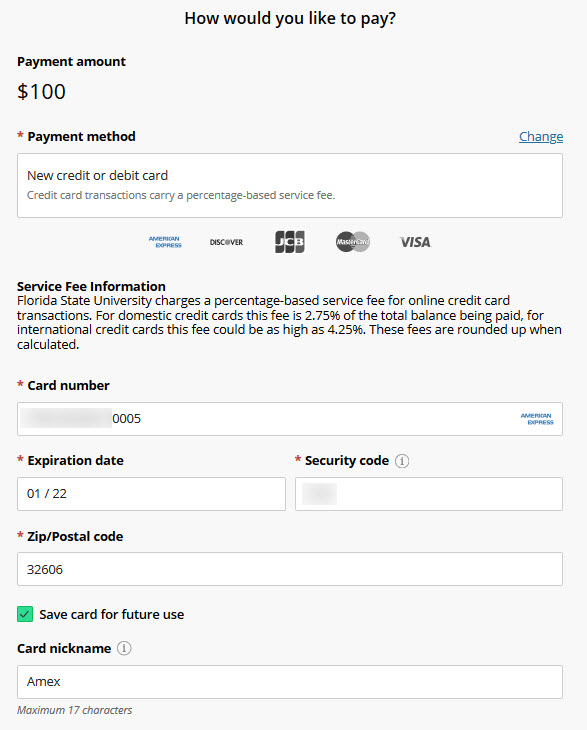This screenshot has height=730, width=587.
Task: Click the Service Fee Information heading
Action: (x=91, y=286)
